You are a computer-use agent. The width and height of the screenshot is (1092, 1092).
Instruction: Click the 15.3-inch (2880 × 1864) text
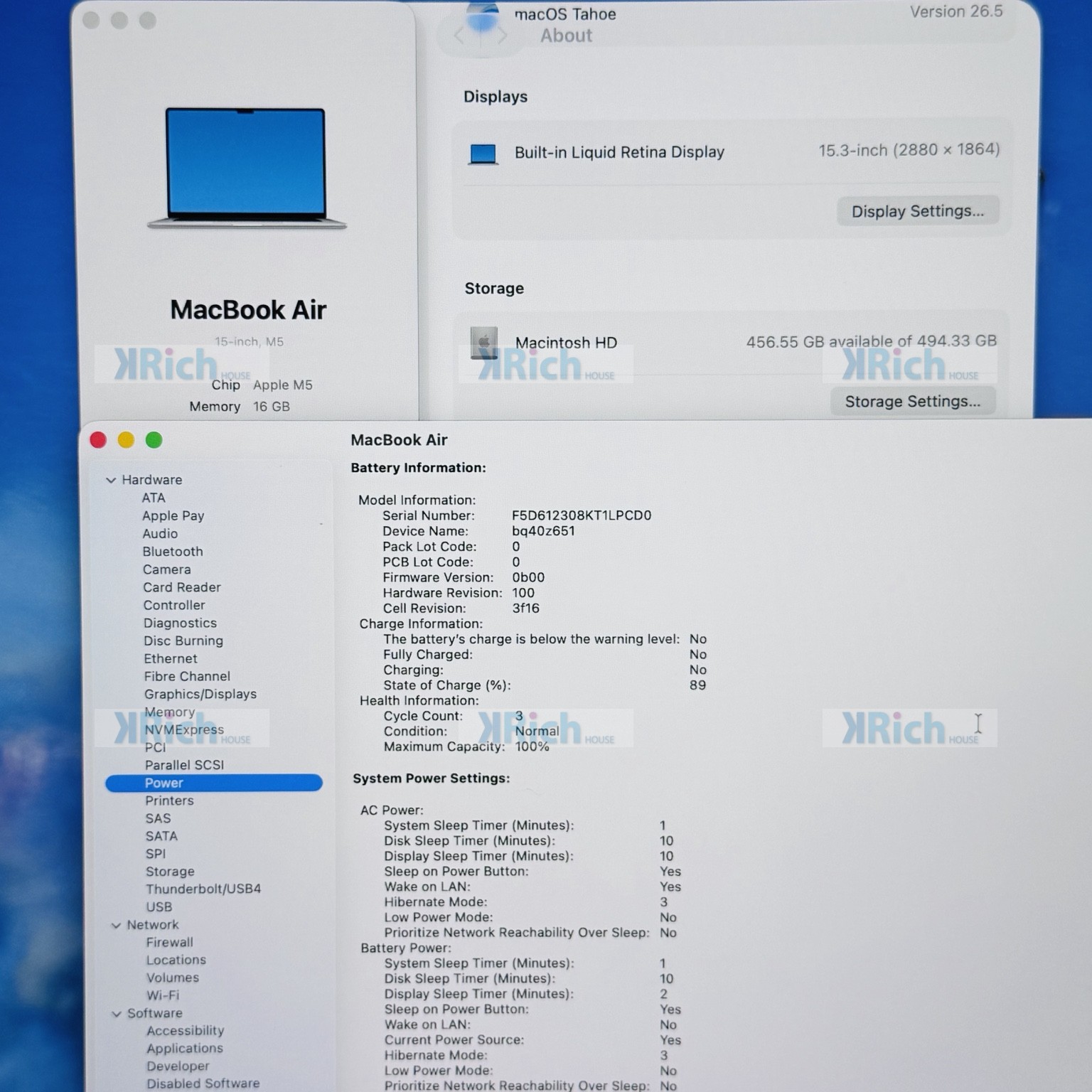click(x=909, y=151)
